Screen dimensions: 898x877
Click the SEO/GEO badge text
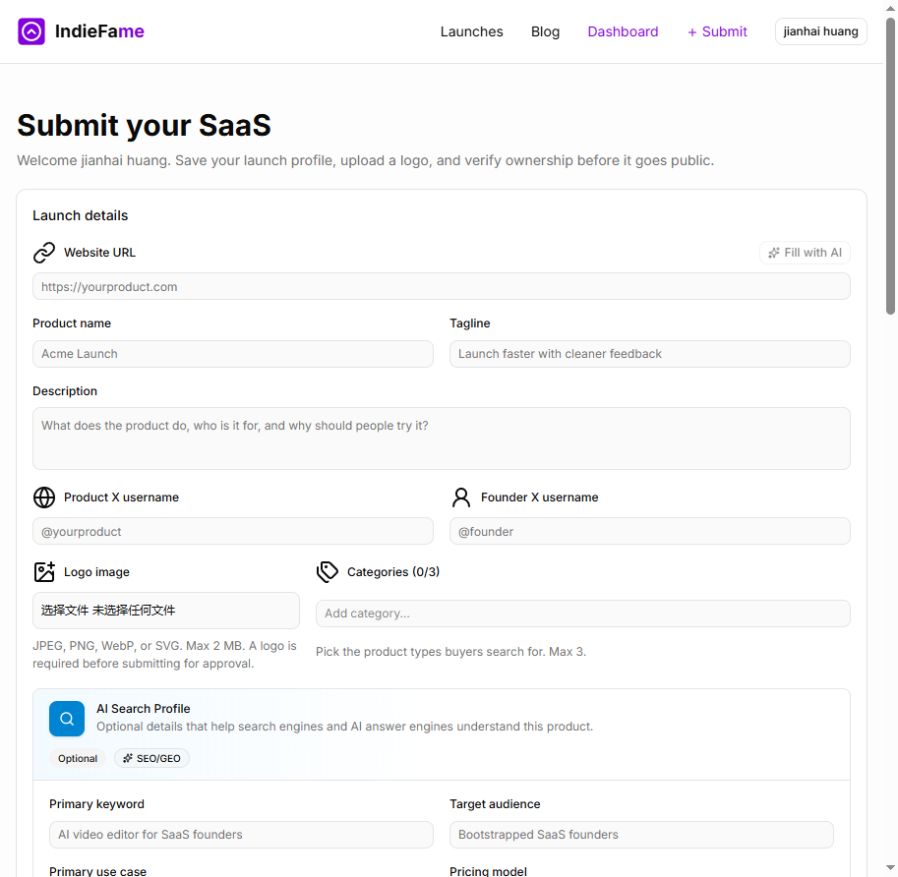click(x=159, y=758)
